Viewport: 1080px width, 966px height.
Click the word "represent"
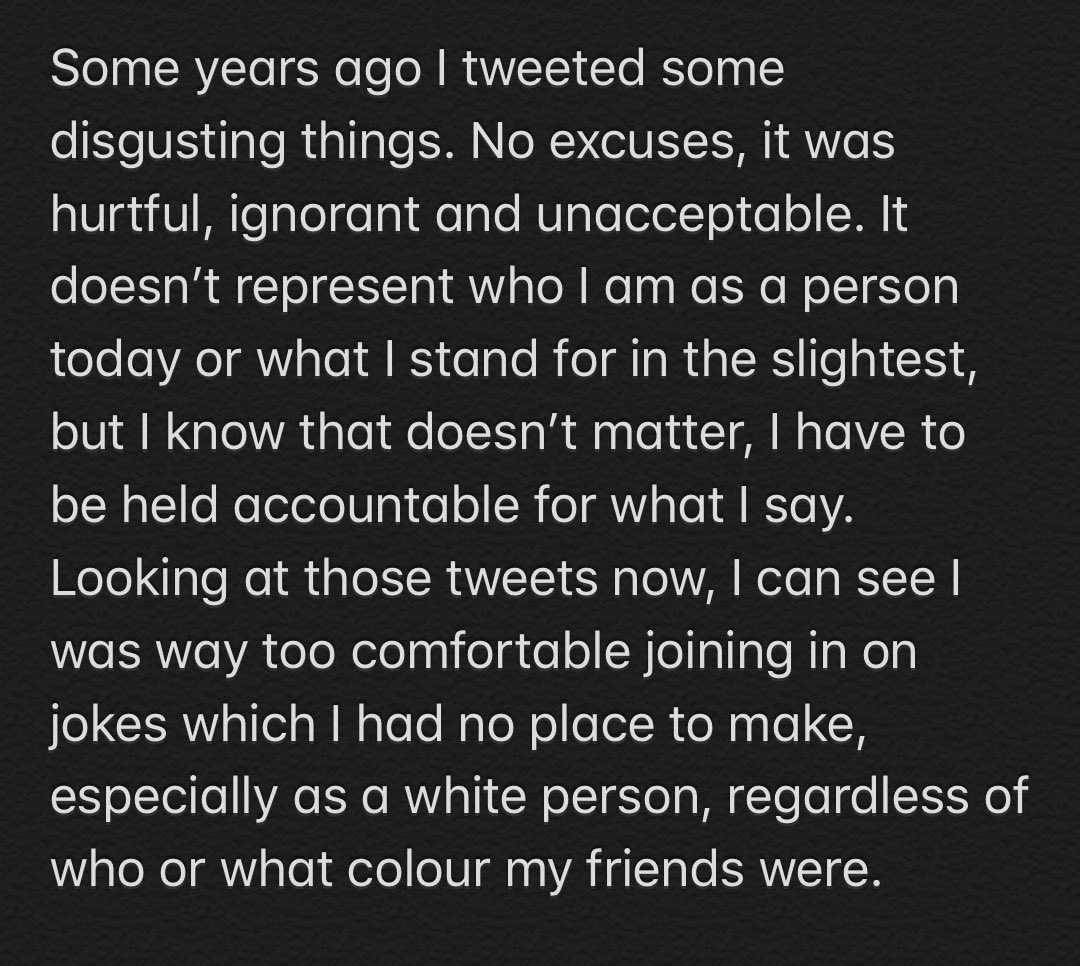(x=344, y=289)
